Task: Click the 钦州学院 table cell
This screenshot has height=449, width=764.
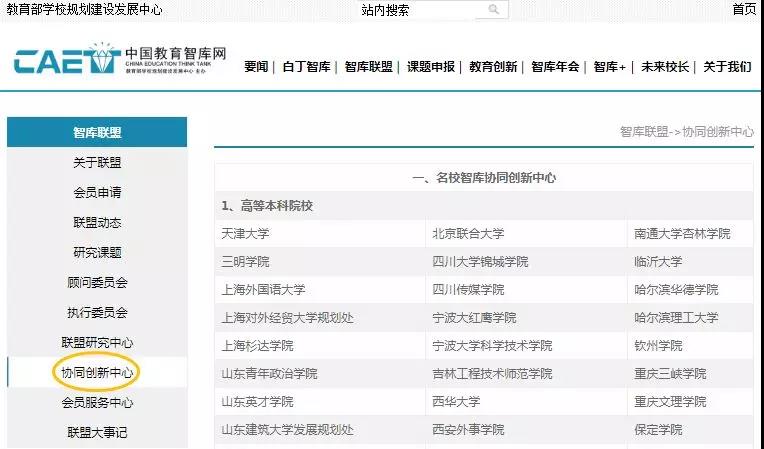Action: (690, 346)
